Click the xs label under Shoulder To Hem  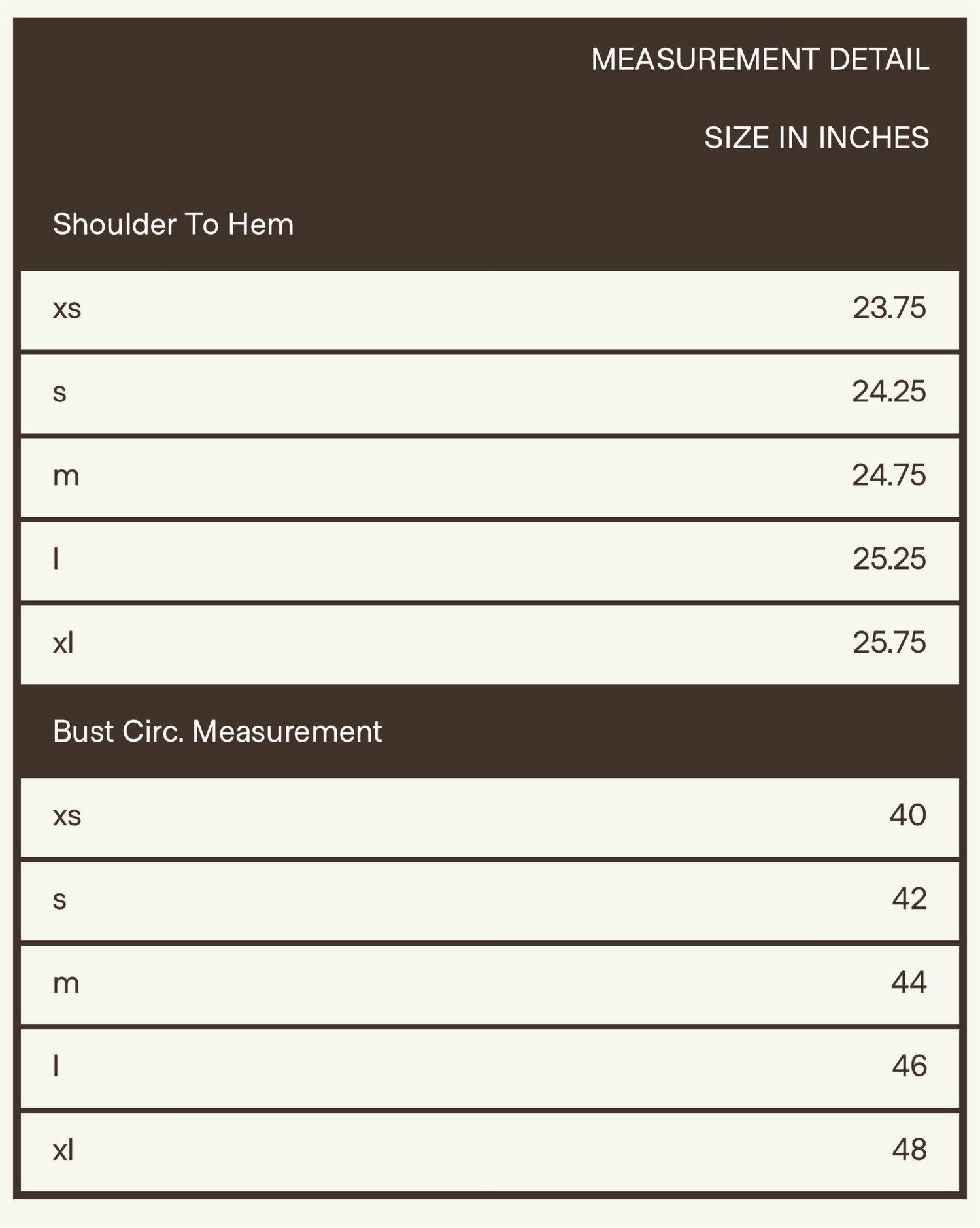coord(67,309)
